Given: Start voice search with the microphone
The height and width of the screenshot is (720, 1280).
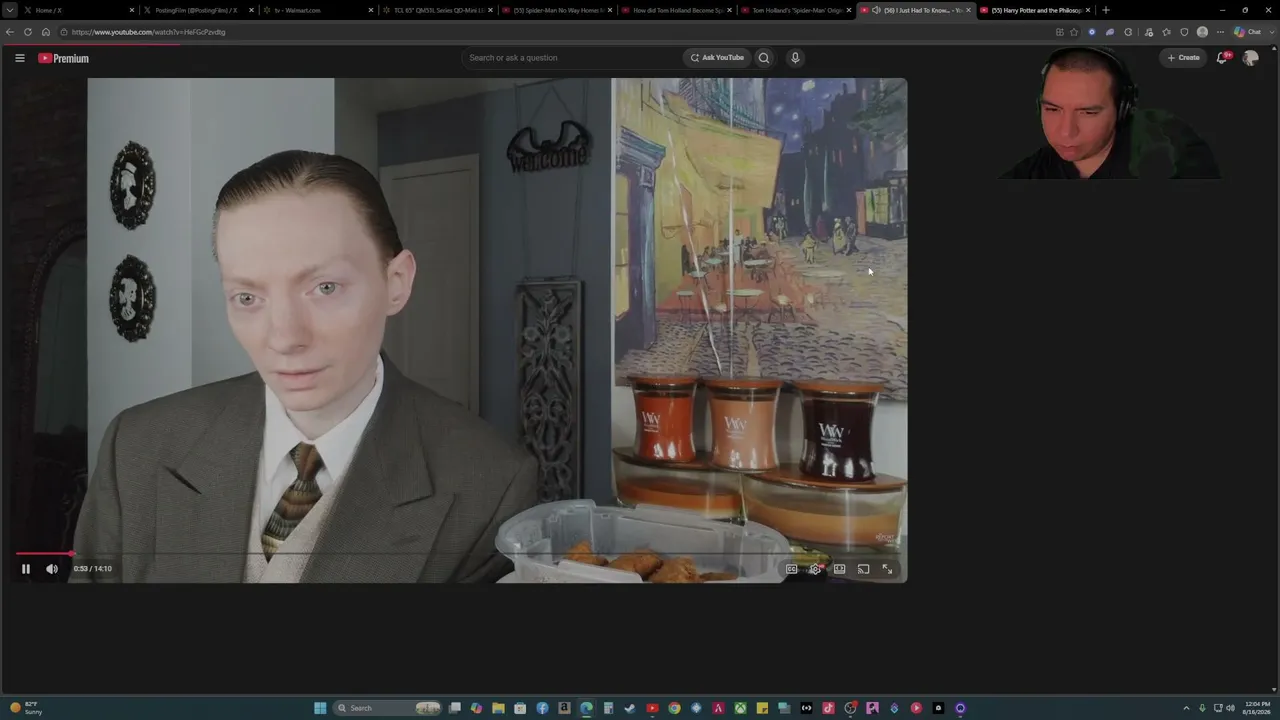Looking at the screenshot, I should (x=795, y=58).
